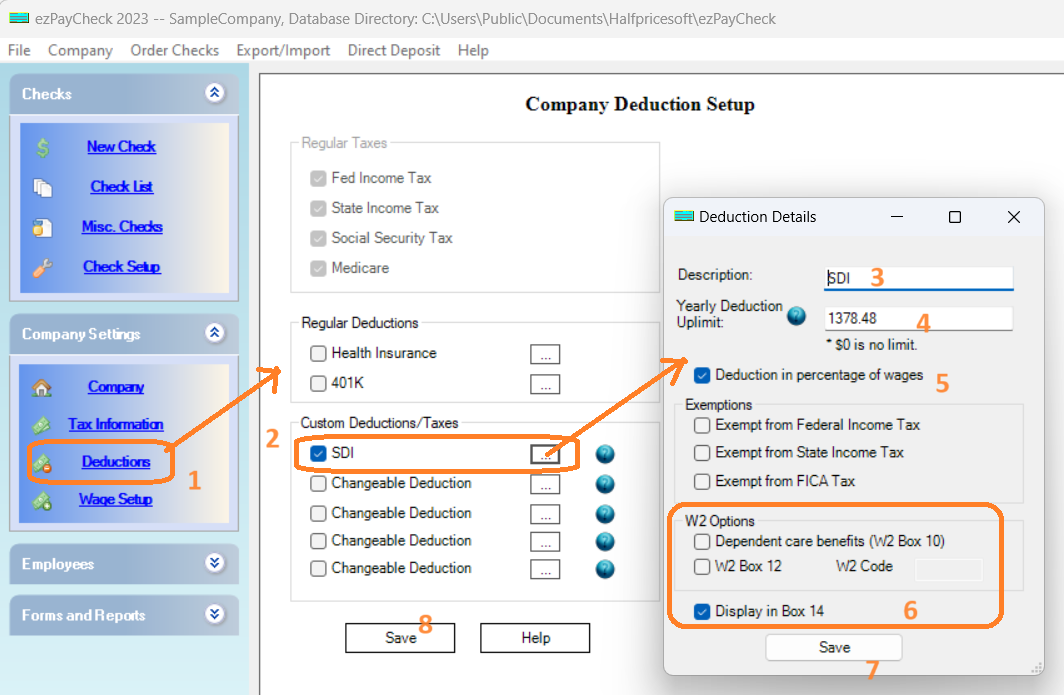Open the Direct Deposit menu
This screenshot has width=1064, height=695.
[393, 50]
